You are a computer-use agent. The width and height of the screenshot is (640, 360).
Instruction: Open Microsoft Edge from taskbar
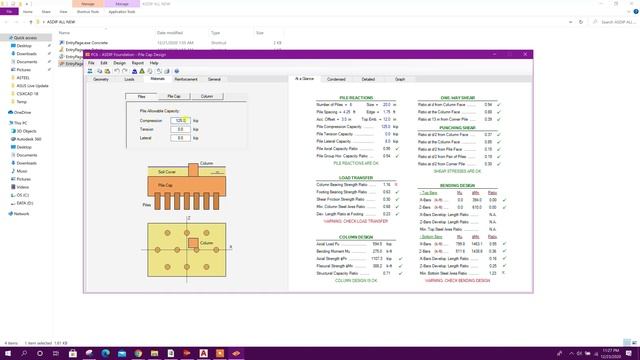105,353
